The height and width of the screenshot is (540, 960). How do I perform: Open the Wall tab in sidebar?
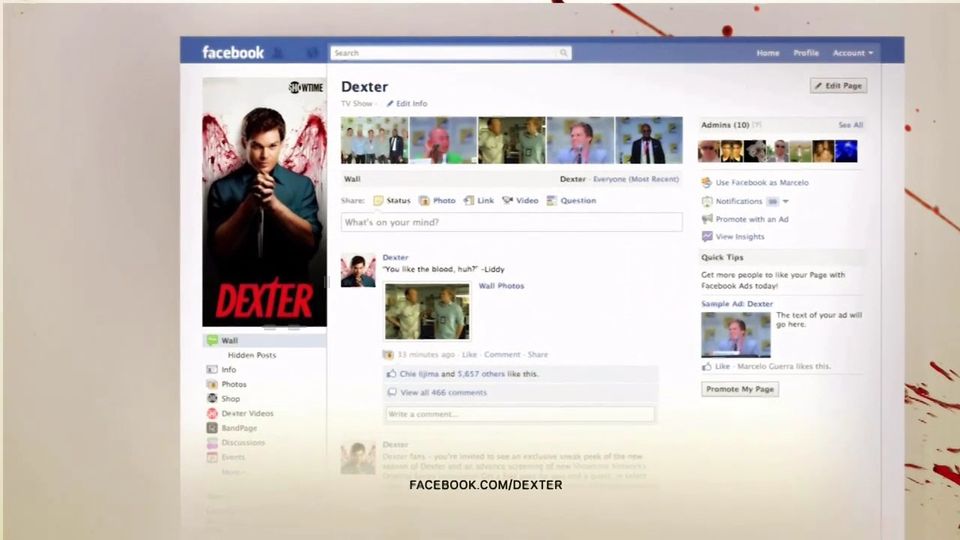click(264, 340)
